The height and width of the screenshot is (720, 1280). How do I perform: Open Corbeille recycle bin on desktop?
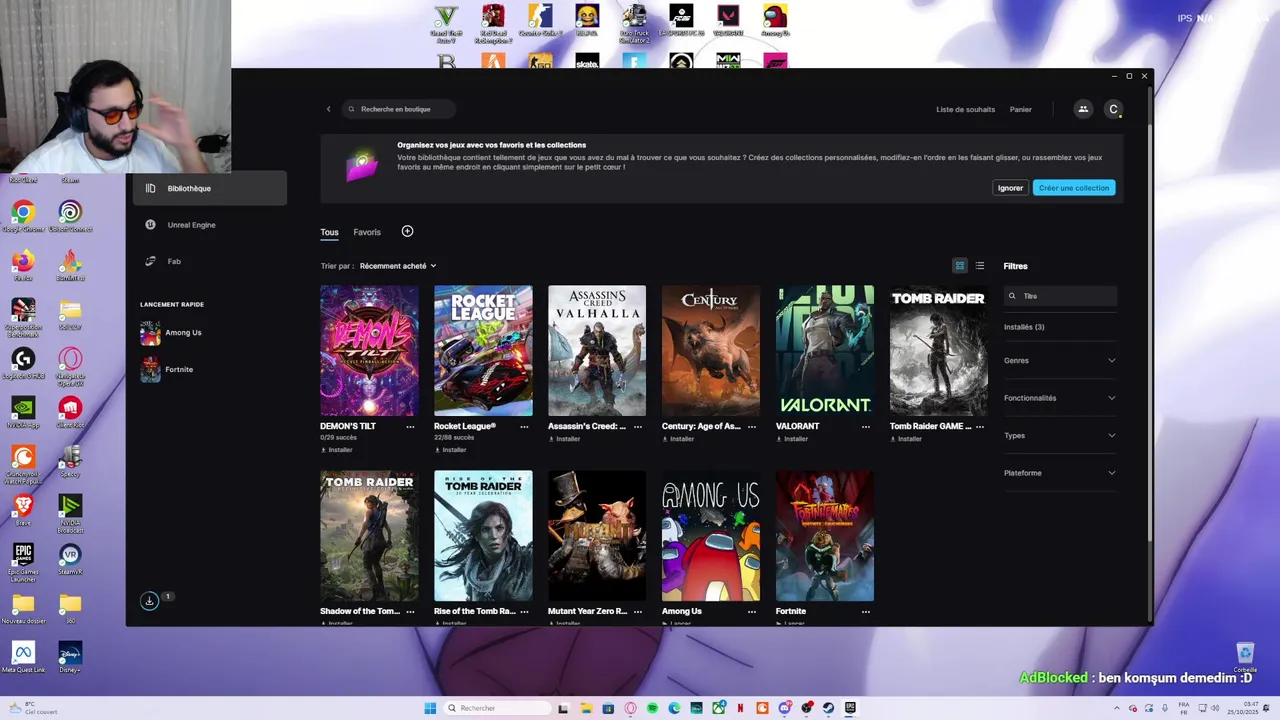[1245, 657]
